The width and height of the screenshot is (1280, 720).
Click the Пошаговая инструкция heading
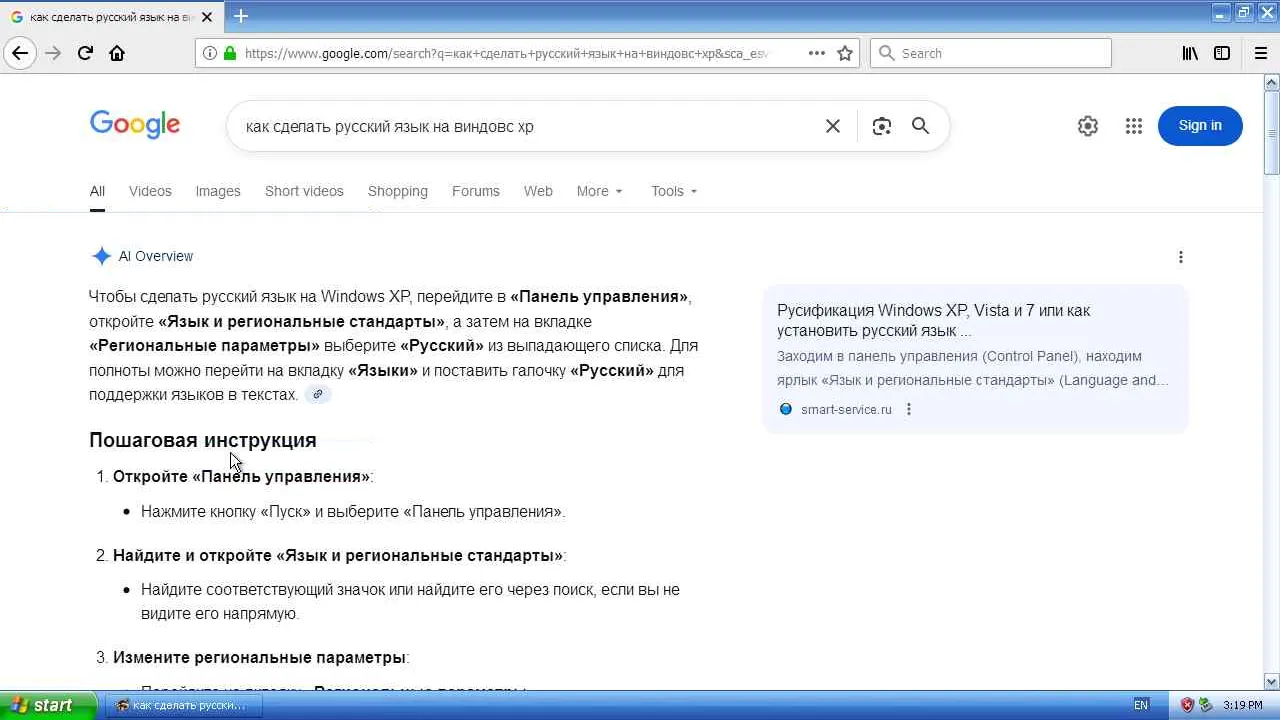click(x=203, y=440)
